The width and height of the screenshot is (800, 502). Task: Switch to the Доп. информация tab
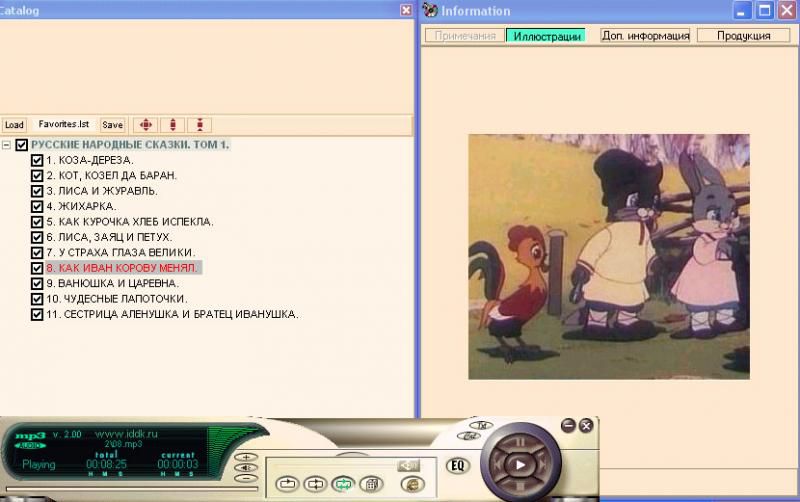(645, 35)
